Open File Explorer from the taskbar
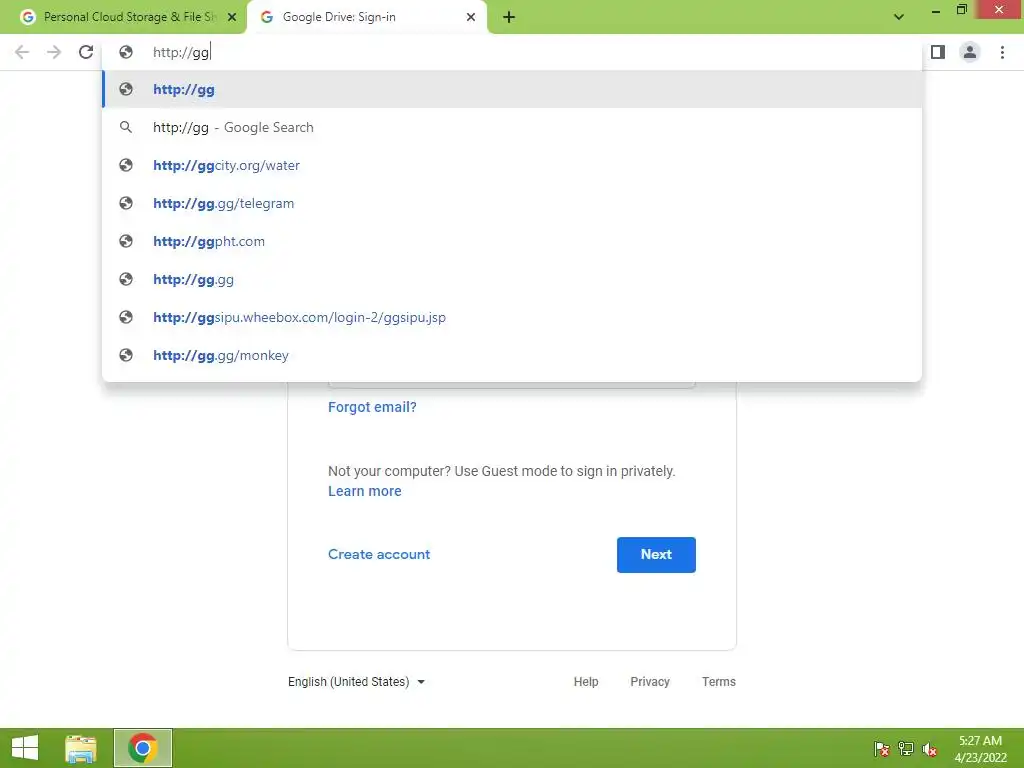 81,748
